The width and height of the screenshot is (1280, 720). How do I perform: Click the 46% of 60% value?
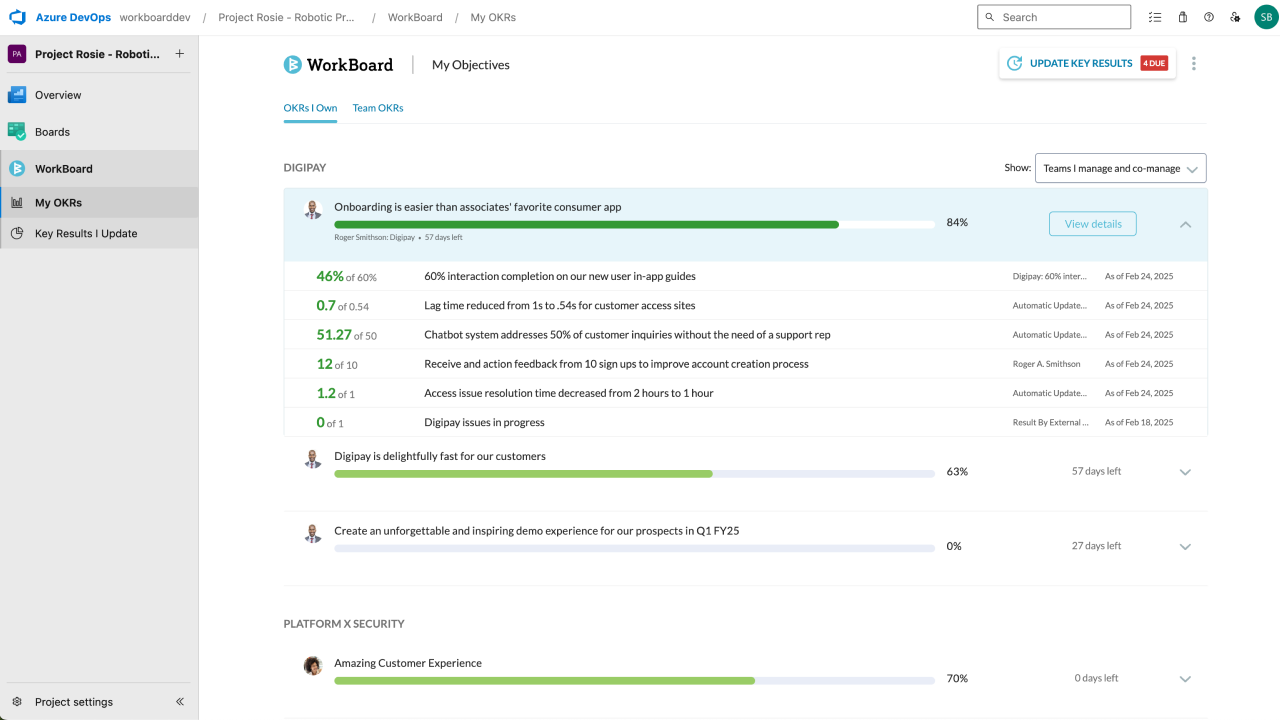(x=346, y=276)
